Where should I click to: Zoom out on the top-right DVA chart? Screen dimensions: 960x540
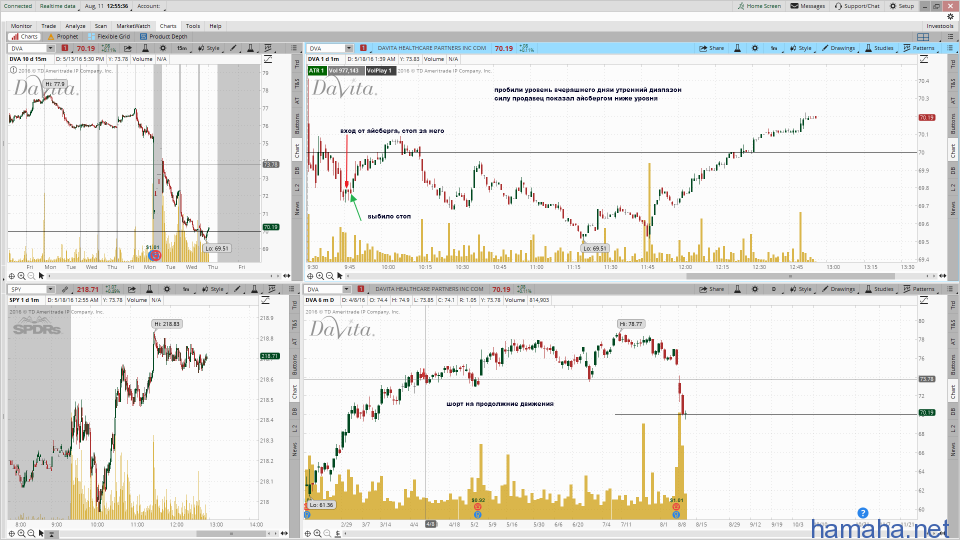(x=329, y=276)
